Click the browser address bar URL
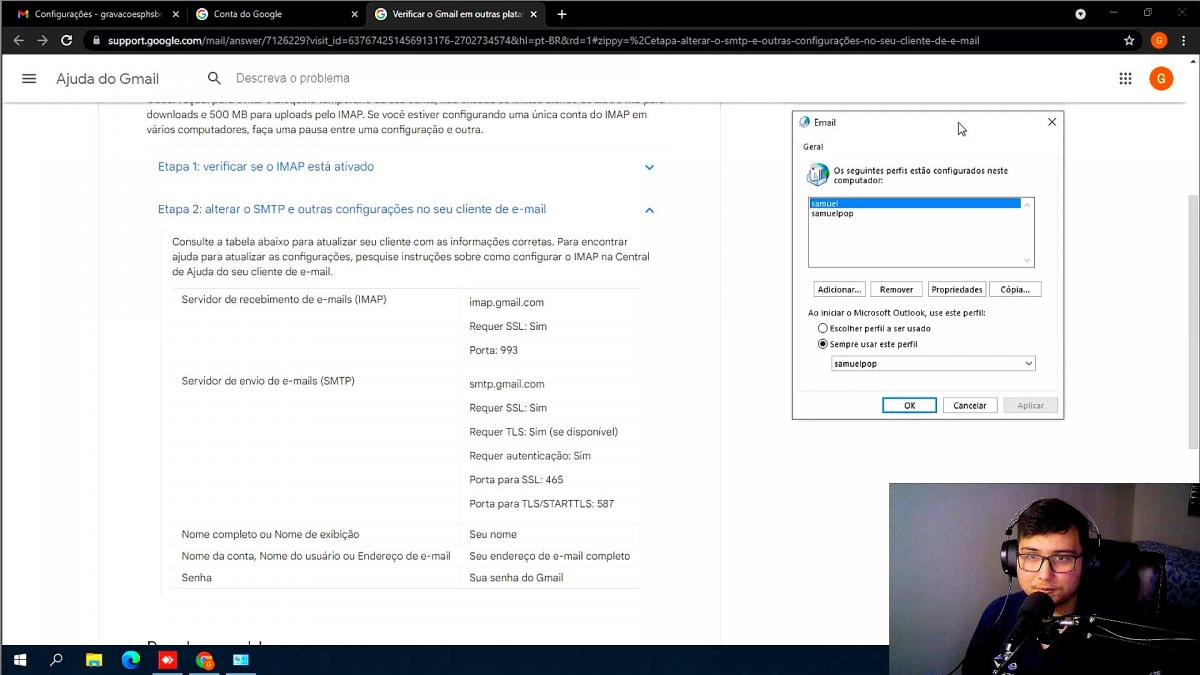 click(543, 41)
